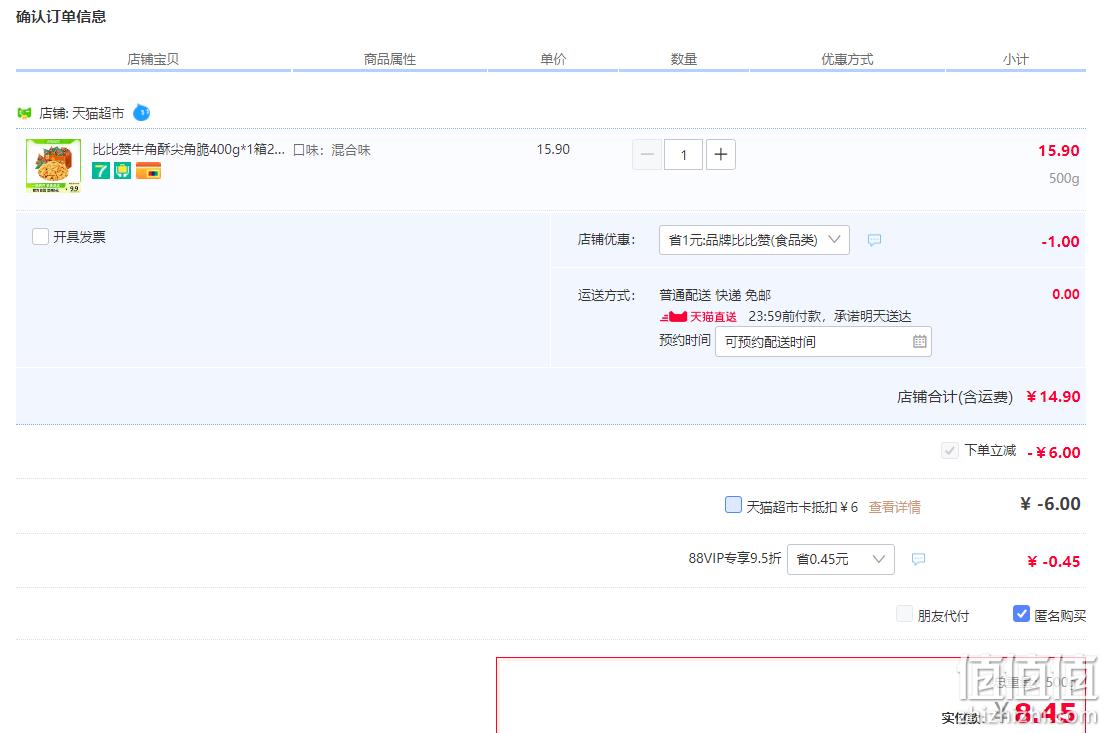Image resolution: width=1107 pixels, height=733 pixels.
Task: Tick the 开具发票 invoice checkbox
Action: (x=40, y=237)
